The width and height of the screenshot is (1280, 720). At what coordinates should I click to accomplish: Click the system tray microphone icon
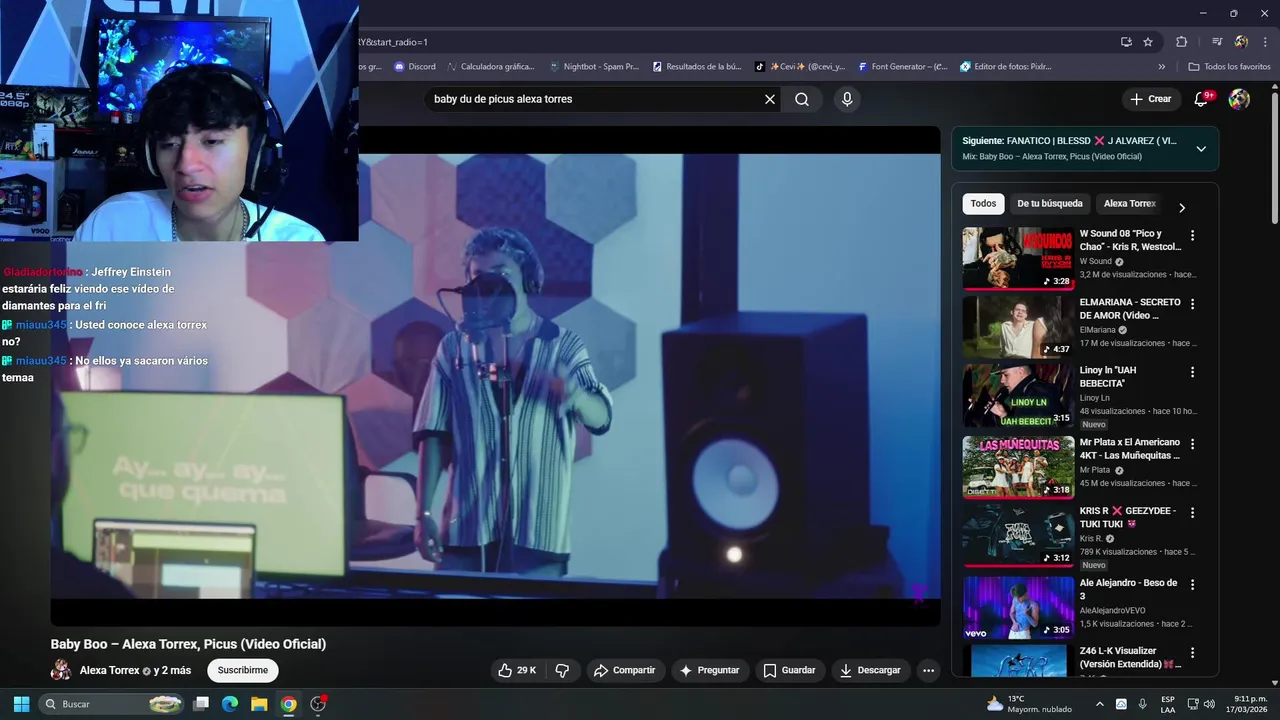tap(1142, 704)
